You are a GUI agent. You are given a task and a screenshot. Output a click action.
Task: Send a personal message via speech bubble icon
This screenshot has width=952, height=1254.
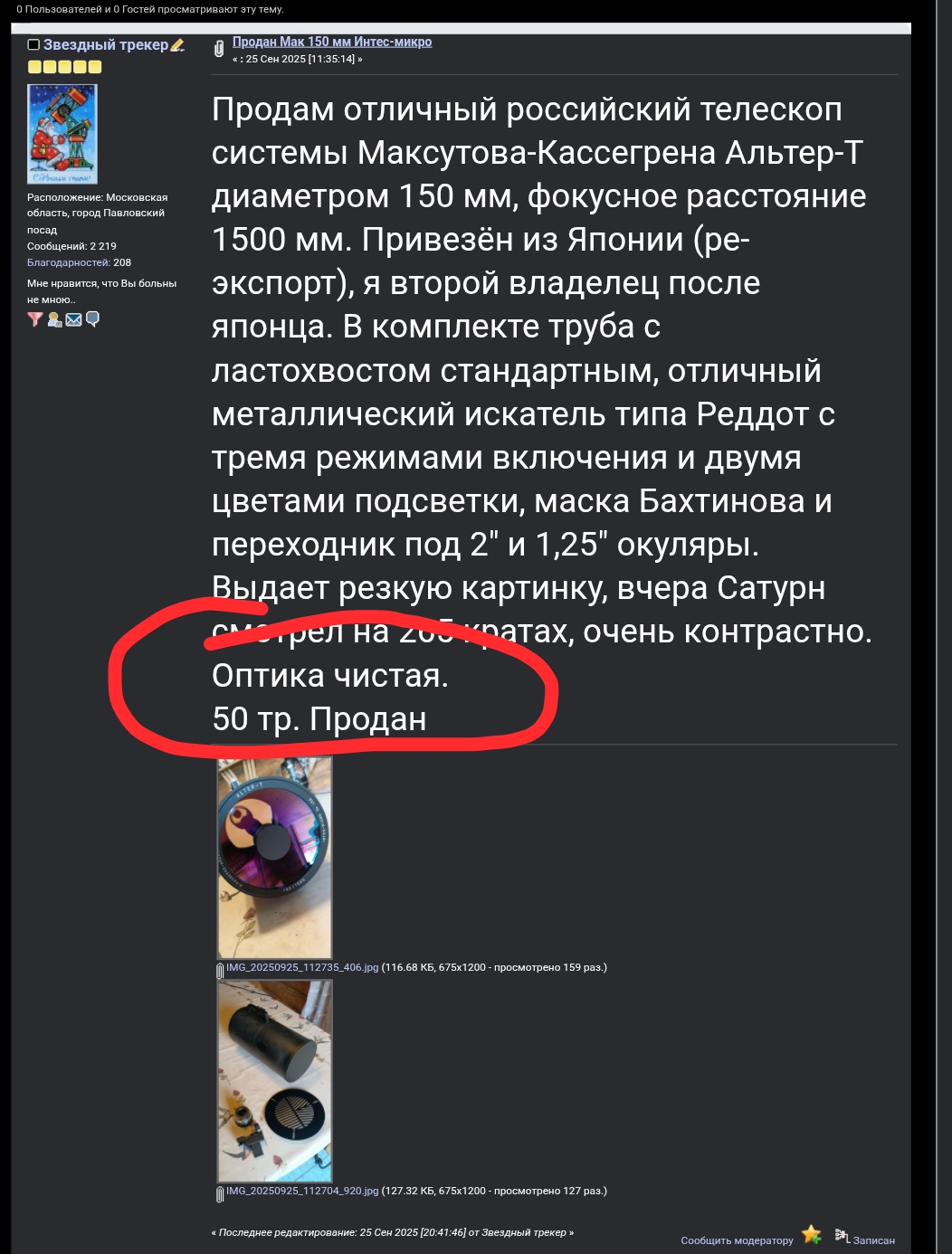coord(92,319)
